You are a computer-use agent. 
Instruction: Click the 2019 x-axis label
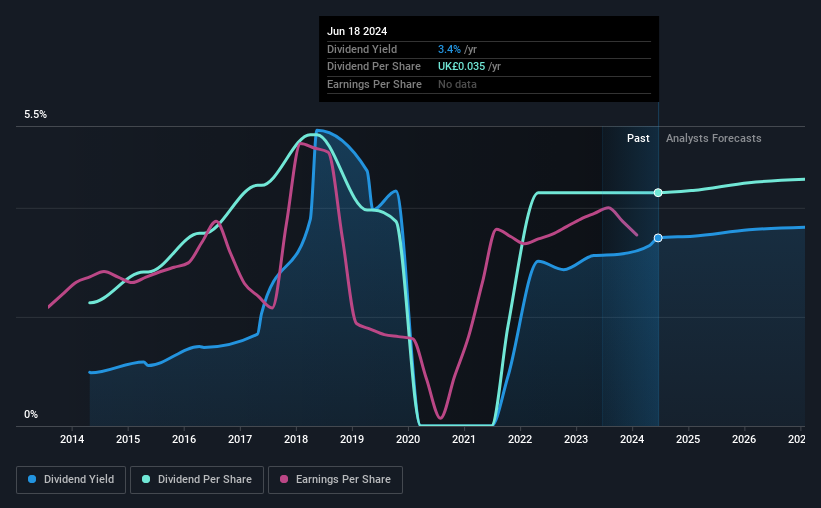click(352, 439)
